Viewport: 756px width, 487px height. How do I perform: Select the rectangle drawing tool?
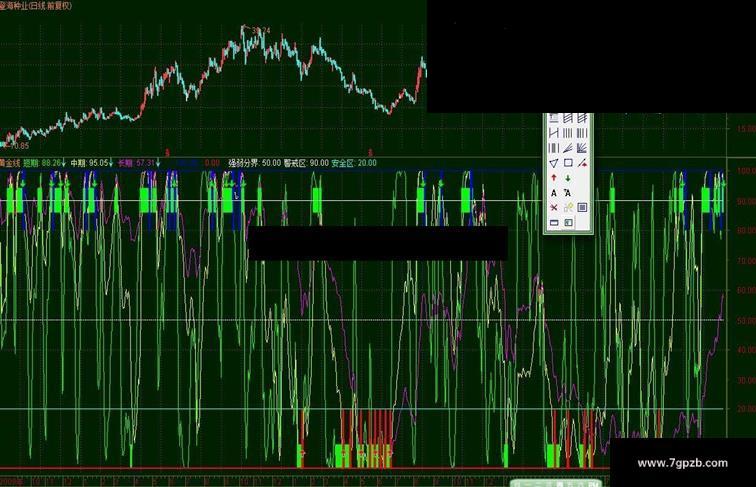point(568,163)
